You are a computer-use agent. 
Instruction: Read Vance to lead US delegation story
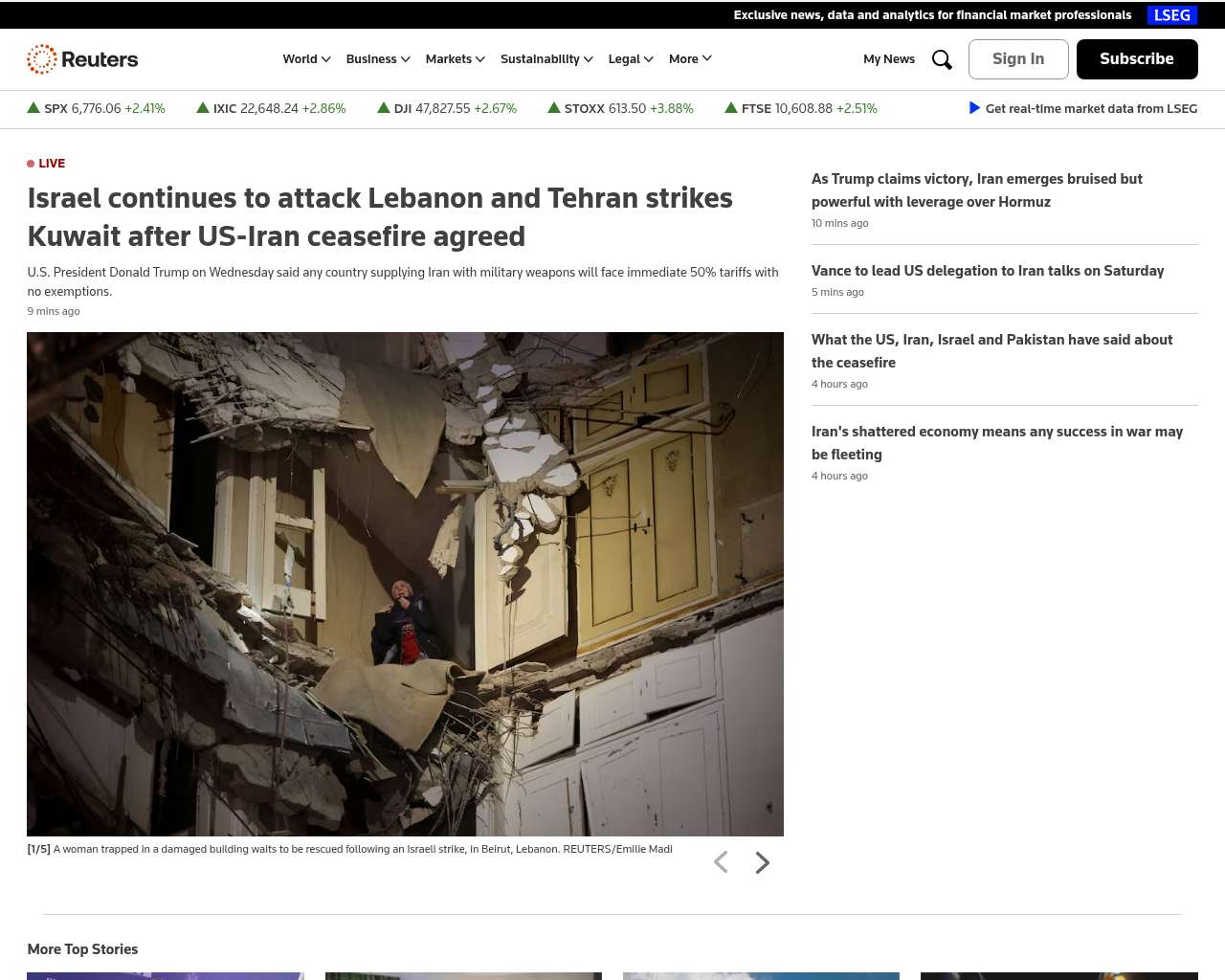(987, 271)
